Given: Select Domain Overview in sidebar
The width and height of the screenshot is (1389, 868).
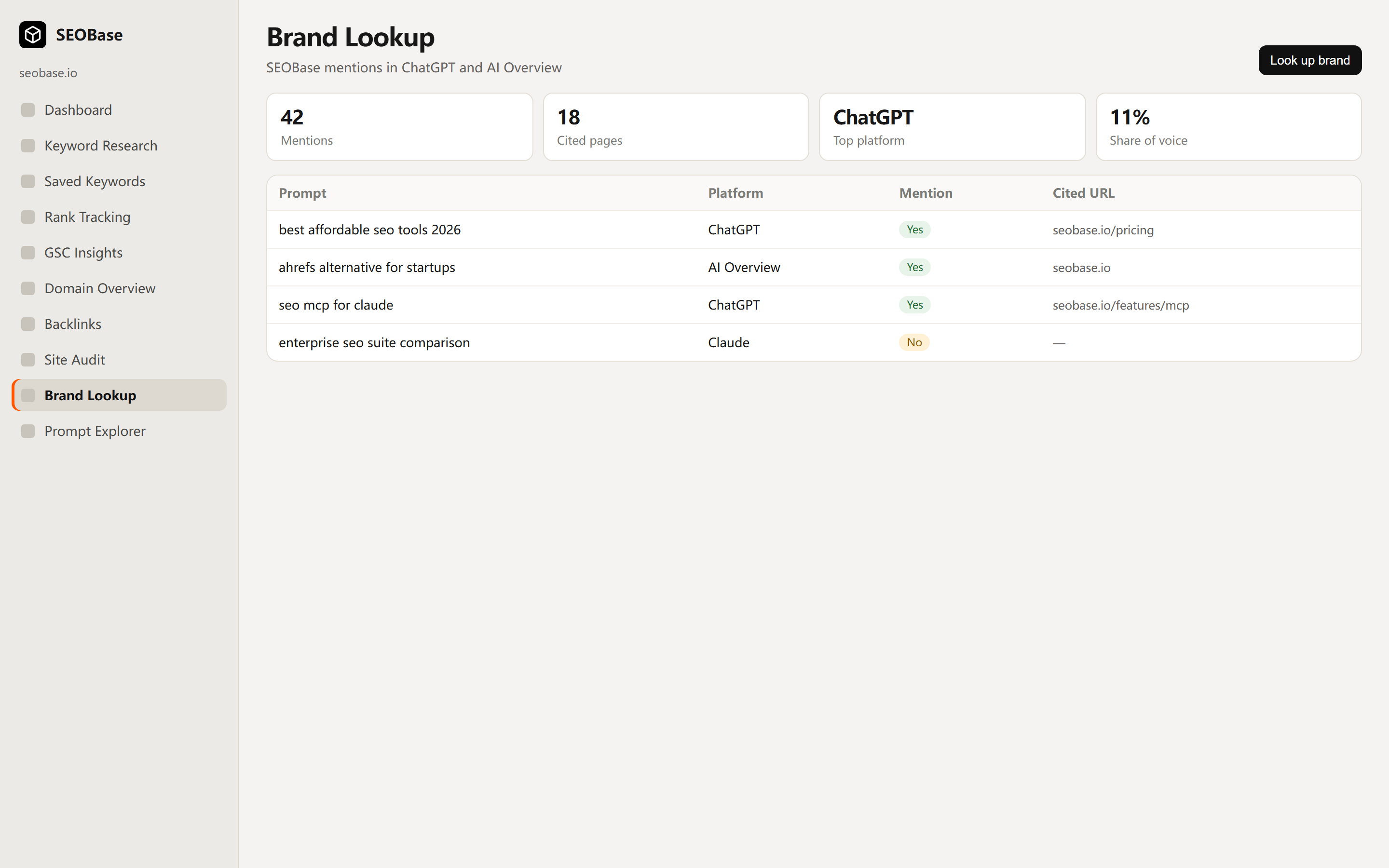Looking at the screenshot, I should 120,288.
